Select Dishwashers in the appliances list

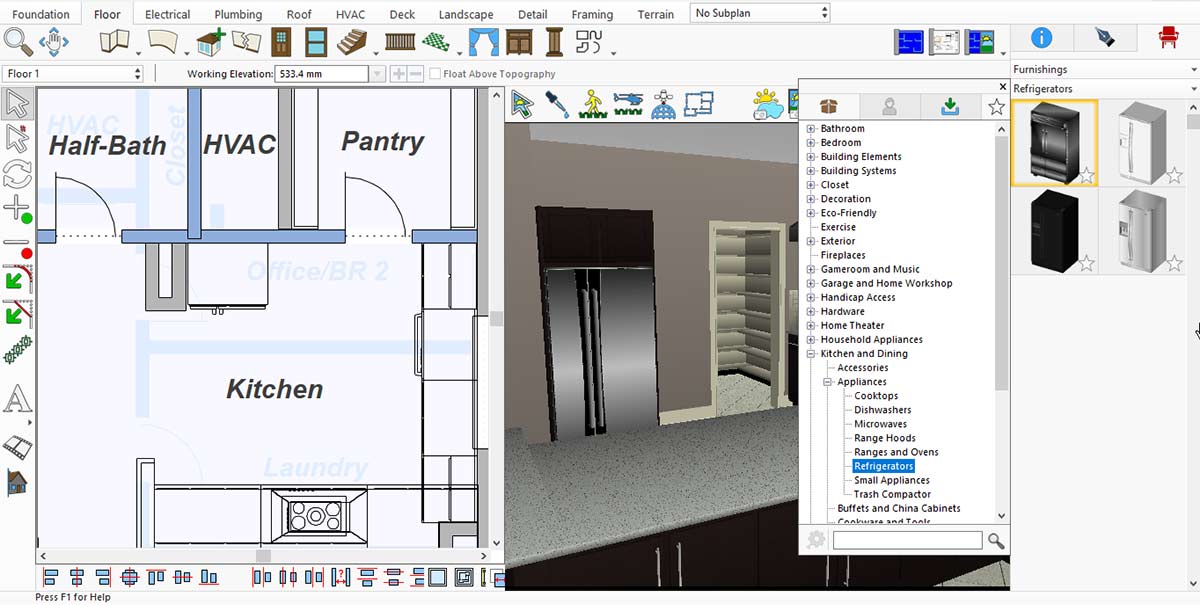point(882,410)
